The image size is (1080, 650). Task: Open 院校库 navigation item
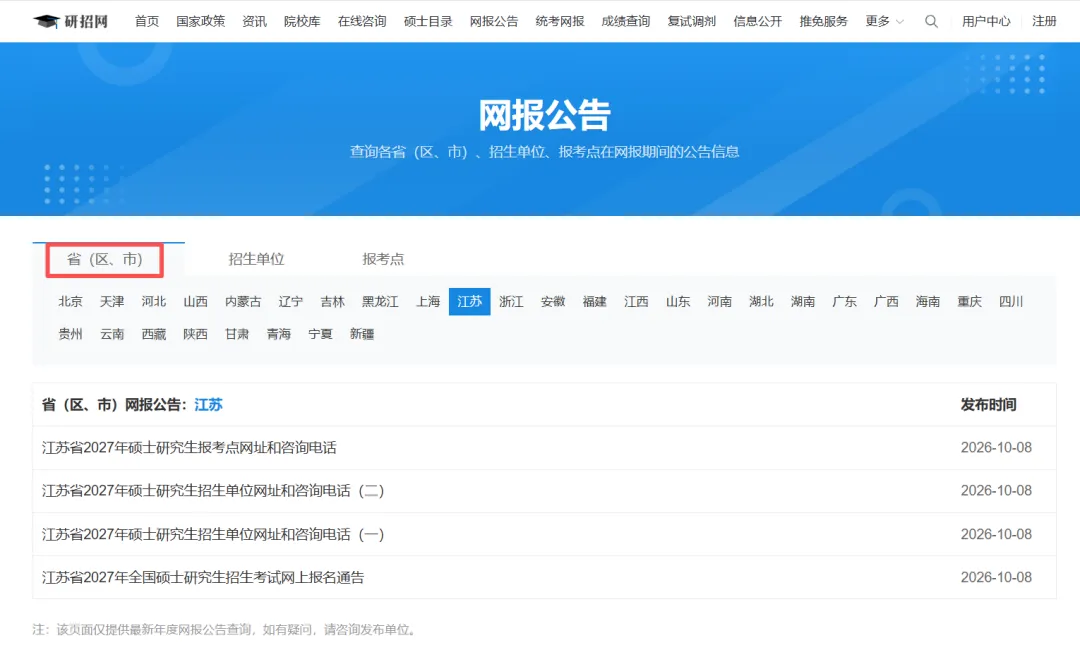(x=302, y=21)
